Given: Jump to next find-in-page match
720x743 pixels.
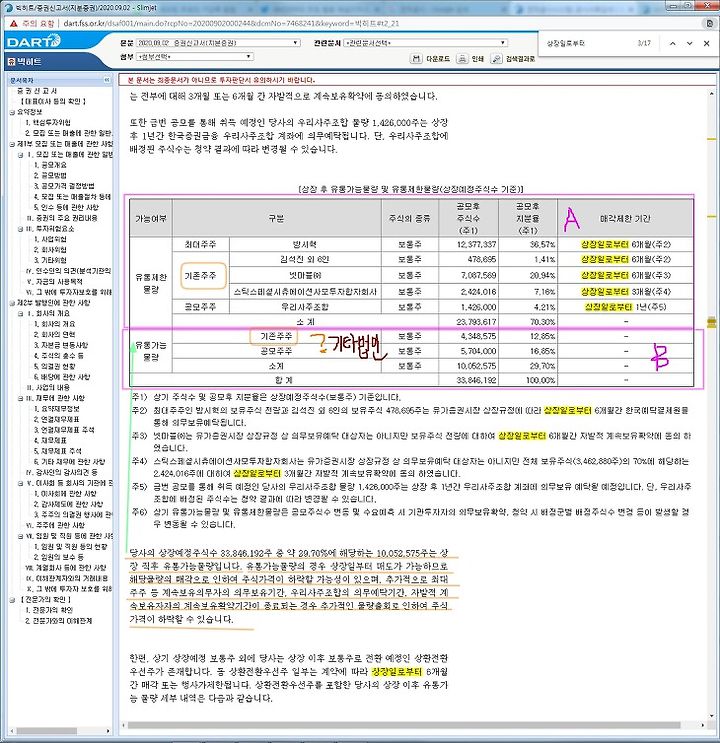Looking at the screenshot, I should coord(690,43).
